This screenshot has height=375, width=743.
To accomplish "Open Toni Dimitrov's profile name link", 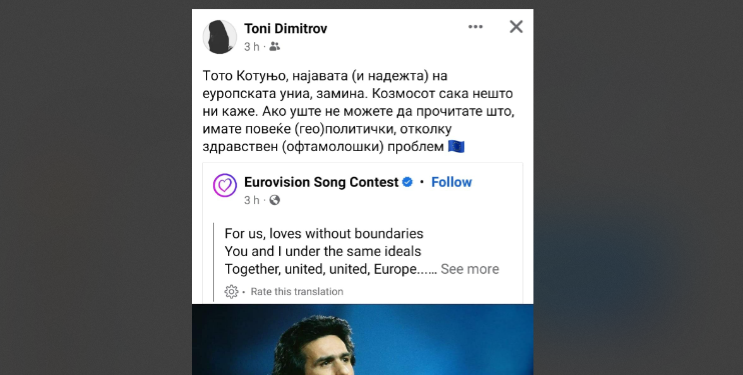I will click(x=285, y=28).
